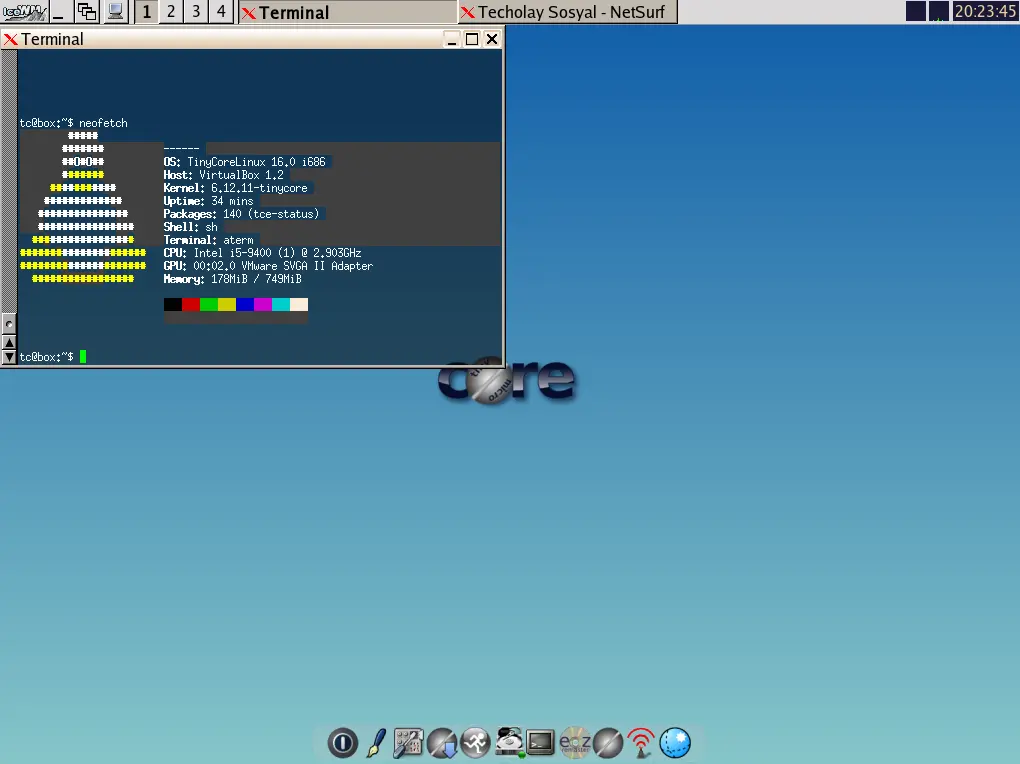This screenshot has height=764, width=1020.
Task: Click the 'neofetch' command text
Action: pos(103,123)
